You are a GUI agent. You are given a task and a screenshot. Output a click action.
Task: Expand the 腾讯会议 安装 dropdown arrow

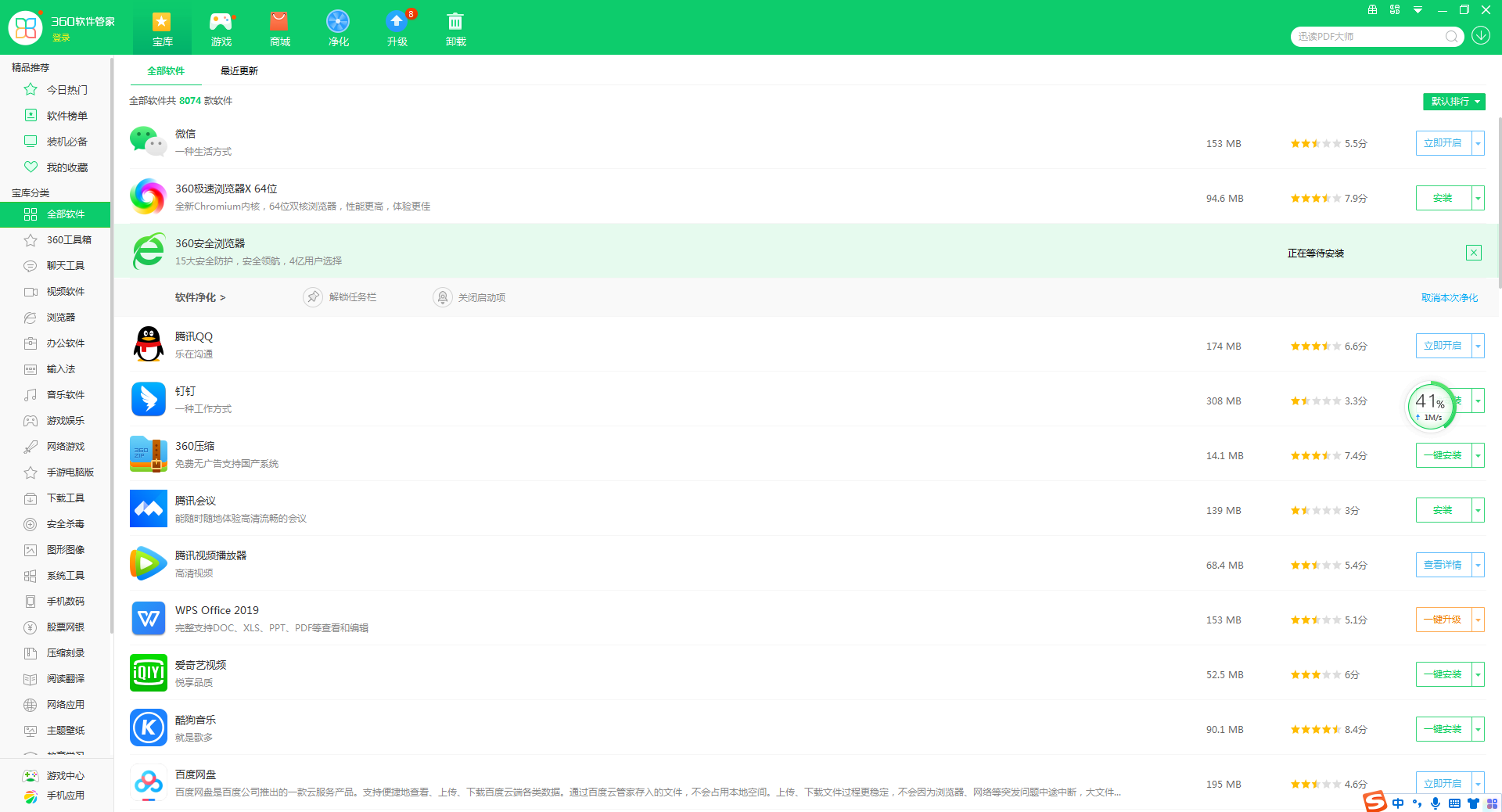(x=1478, y=510)
